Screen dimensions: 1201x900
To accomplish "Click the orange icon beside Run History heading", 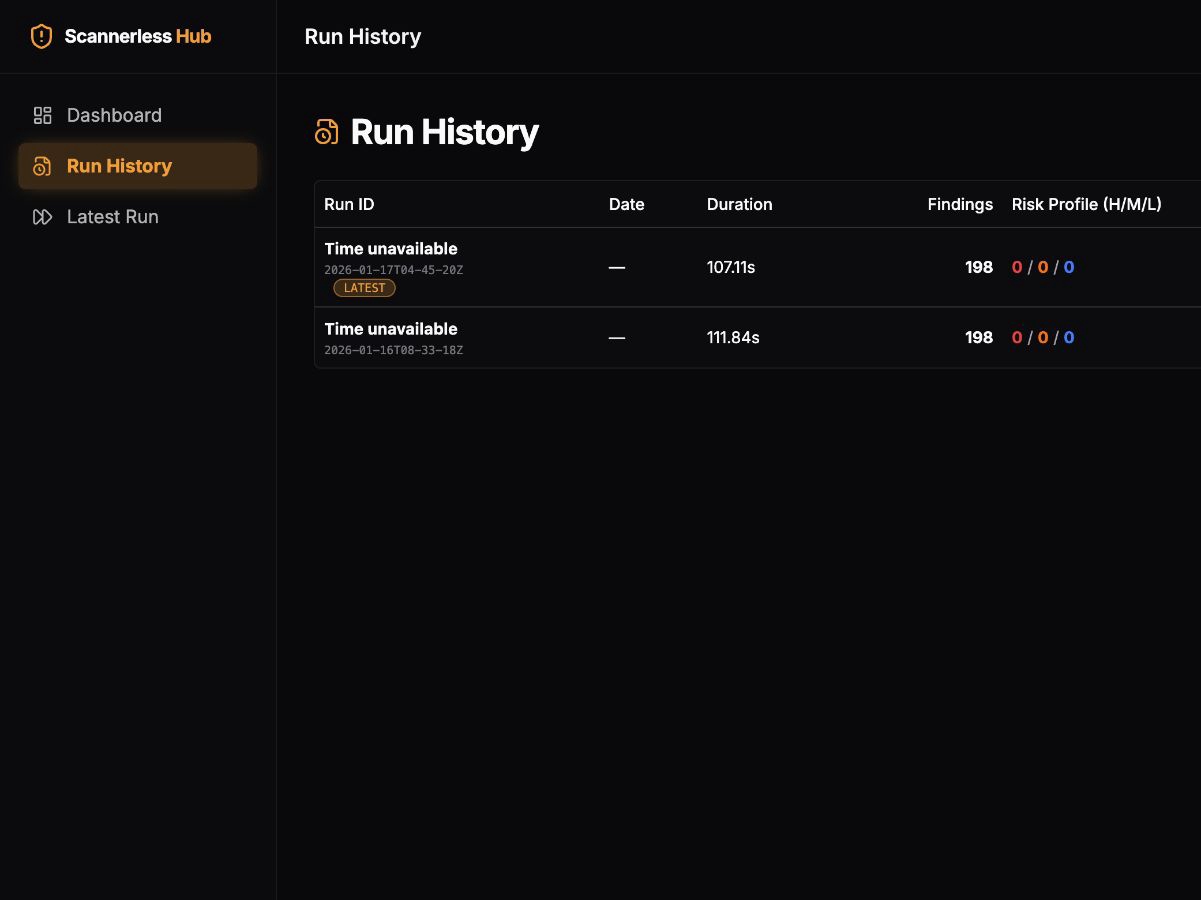I will tap(326, 132).
